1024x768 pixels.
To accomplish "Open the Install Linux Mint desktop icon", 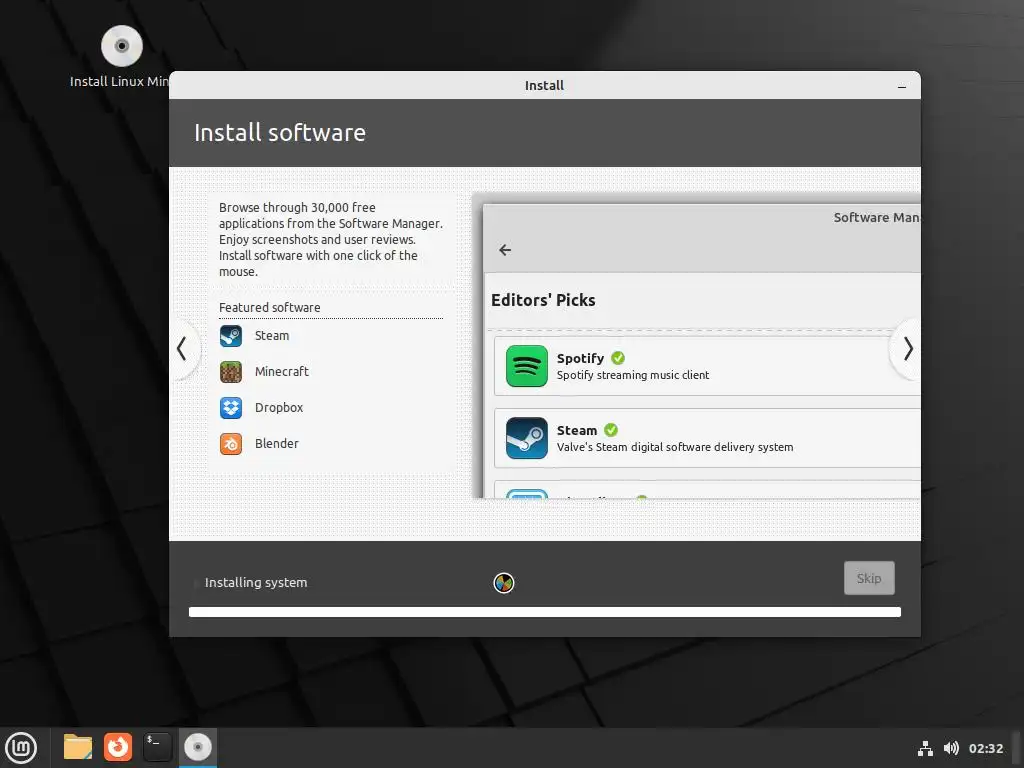I will pyautogui.click(x=121, y=56).
